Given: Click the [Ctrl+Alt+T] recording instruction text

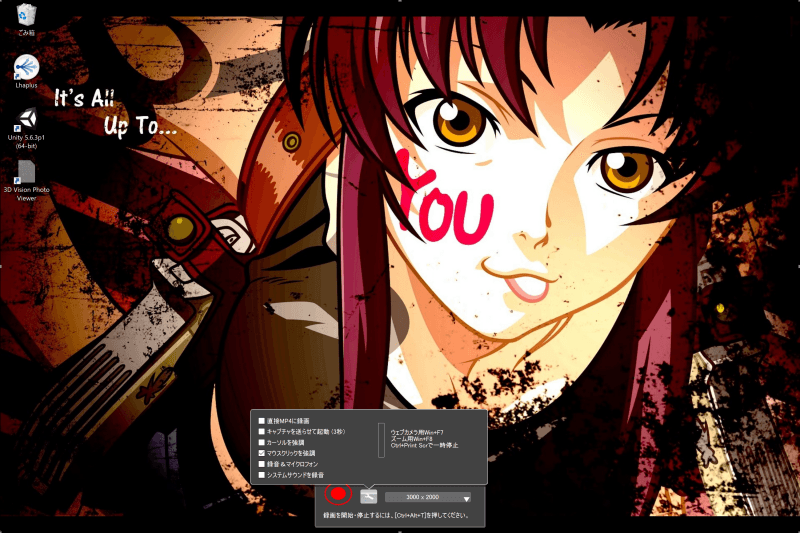Looking at the screenshot, I should [396, 515].
